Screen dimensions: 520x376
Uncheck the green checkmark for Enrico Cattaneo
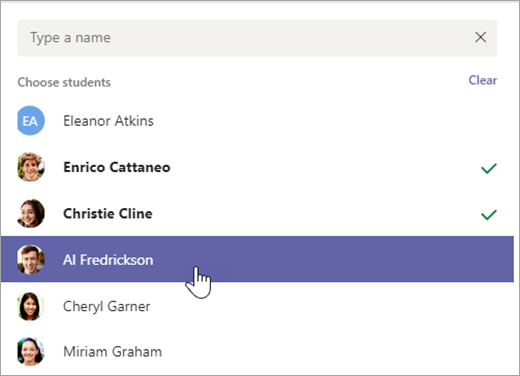(x=489, y=168)
